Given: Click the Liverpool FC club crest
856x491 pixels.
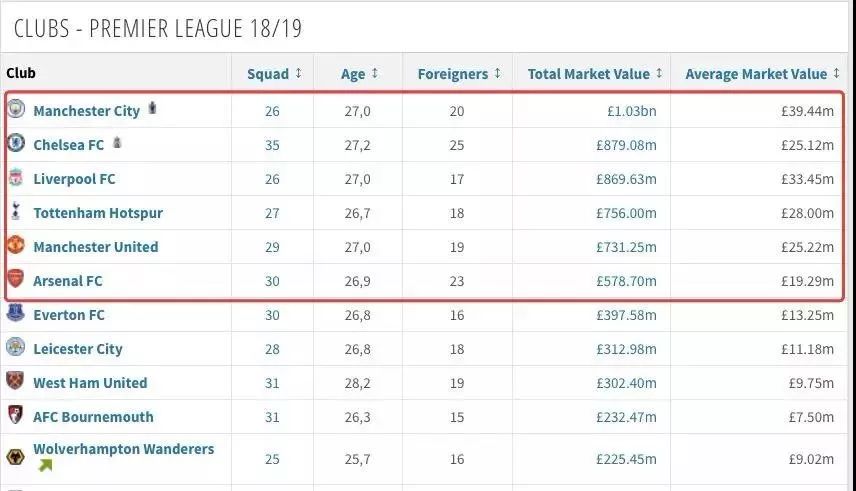Looking at the screenshot, I should 15,178.
